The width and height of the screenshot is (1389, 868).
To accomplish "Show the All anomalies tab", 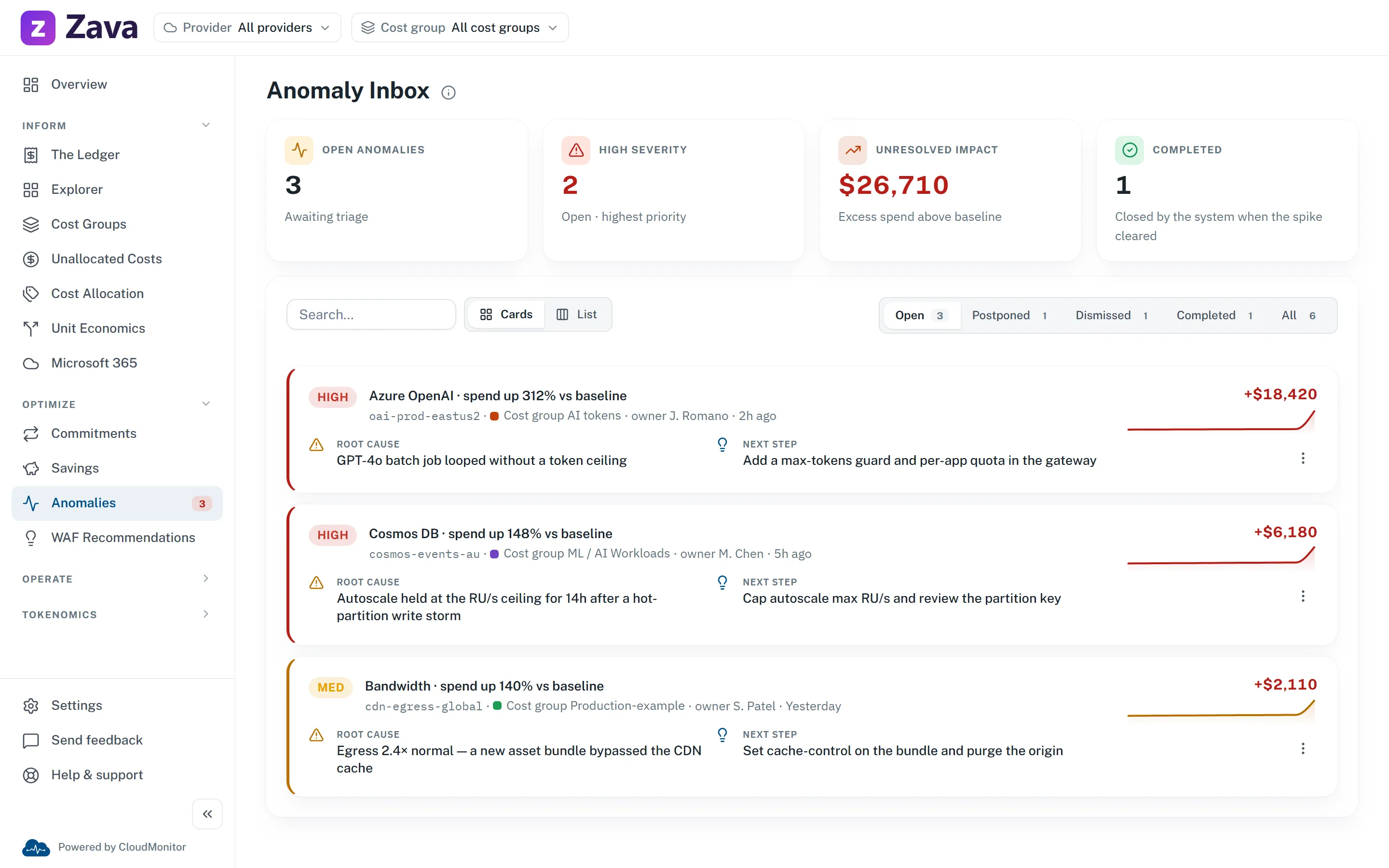I will click(1300, 315).
